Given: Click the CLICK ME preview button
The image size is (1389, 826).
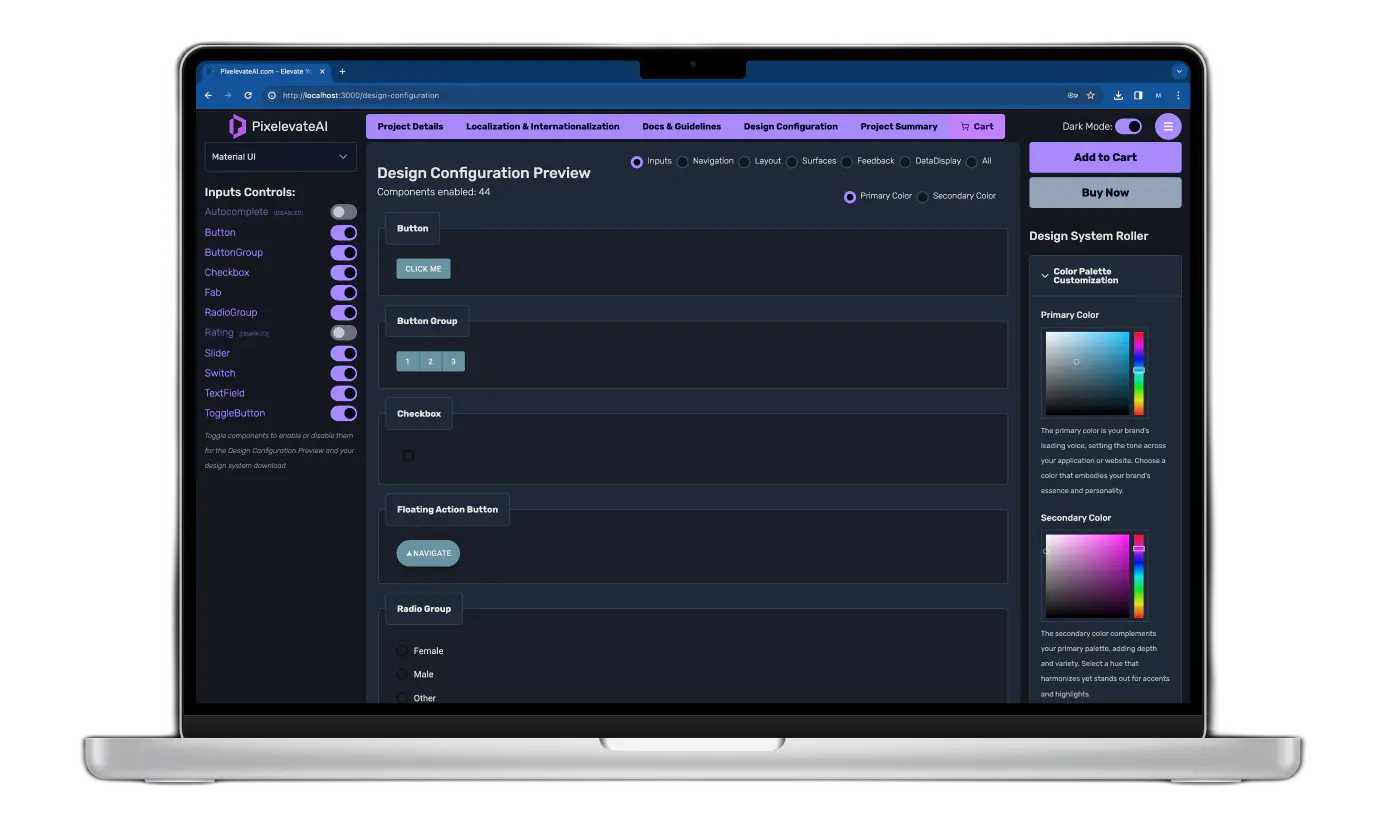Looking at the screenshot, I should coord(423,268).
